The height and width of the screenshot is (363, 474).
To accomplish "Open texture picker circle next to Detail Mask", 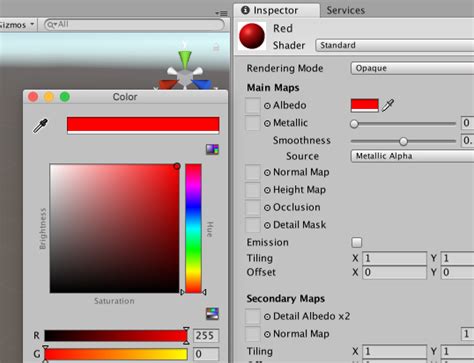I will [267, 225].
